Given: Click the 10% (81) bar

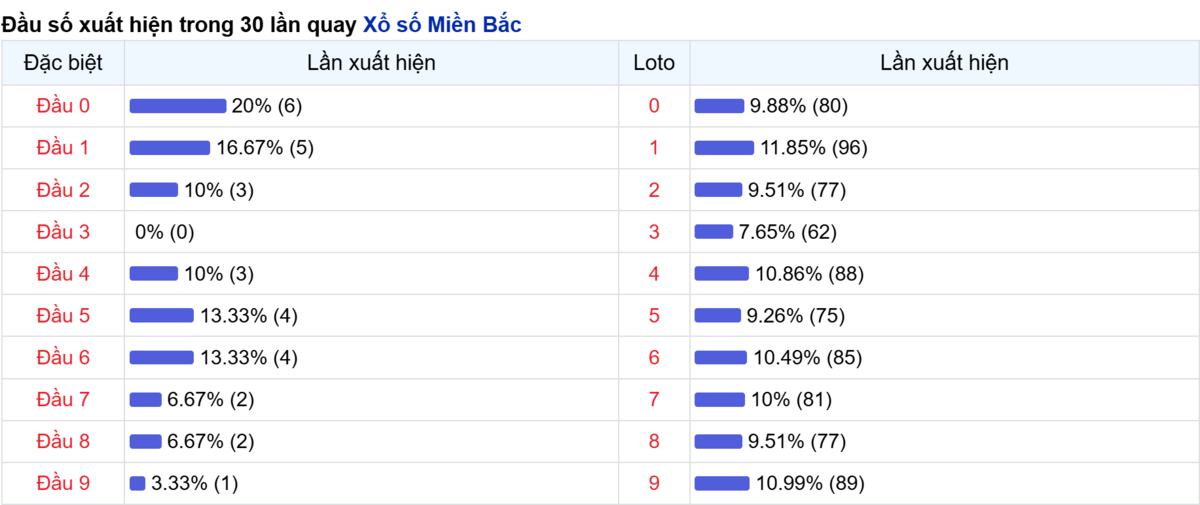Looking at the screenshot, I should pos(720,400).
